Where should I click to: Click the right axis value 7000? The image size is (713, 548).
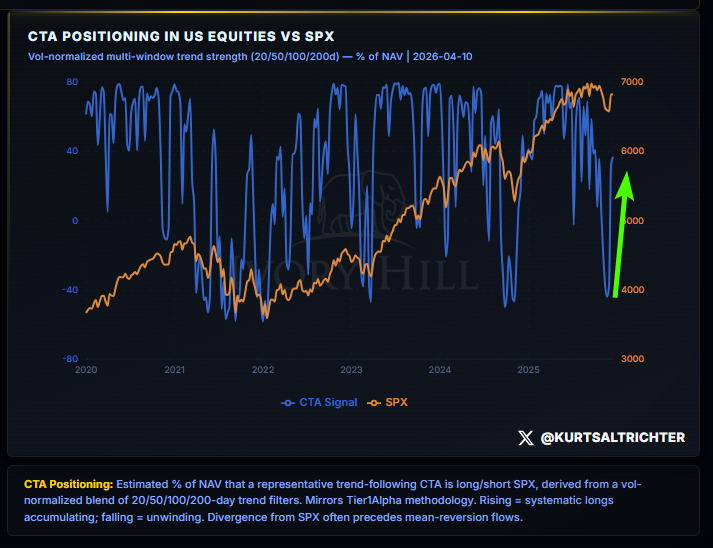pyautogui.click(x=633, y=82)
